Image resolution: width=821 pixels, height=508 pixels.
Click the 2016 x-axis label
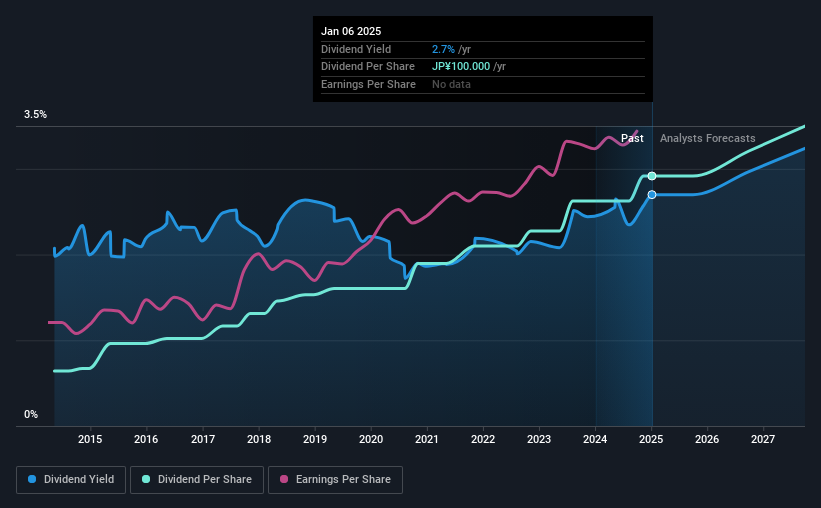tap(146, 439)
